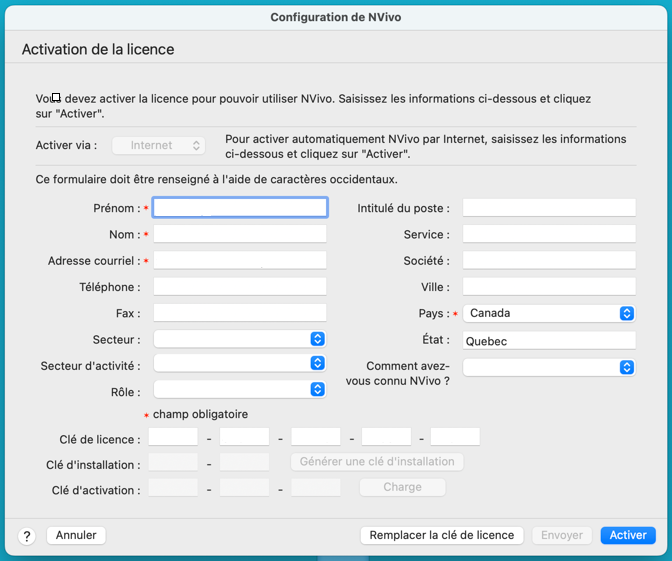
Task: Select the Société text field
Action: click(548, 260)
